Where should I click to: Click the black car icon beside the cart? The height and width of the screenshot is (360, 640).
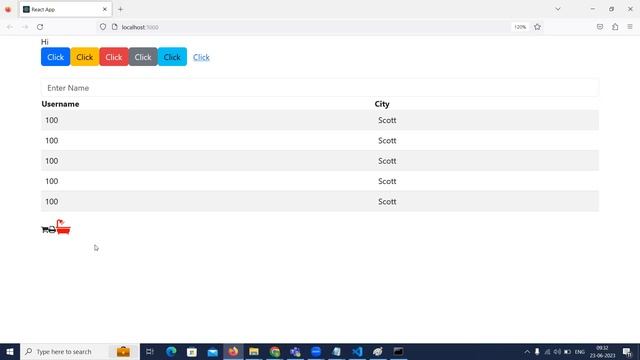(52, 230)
